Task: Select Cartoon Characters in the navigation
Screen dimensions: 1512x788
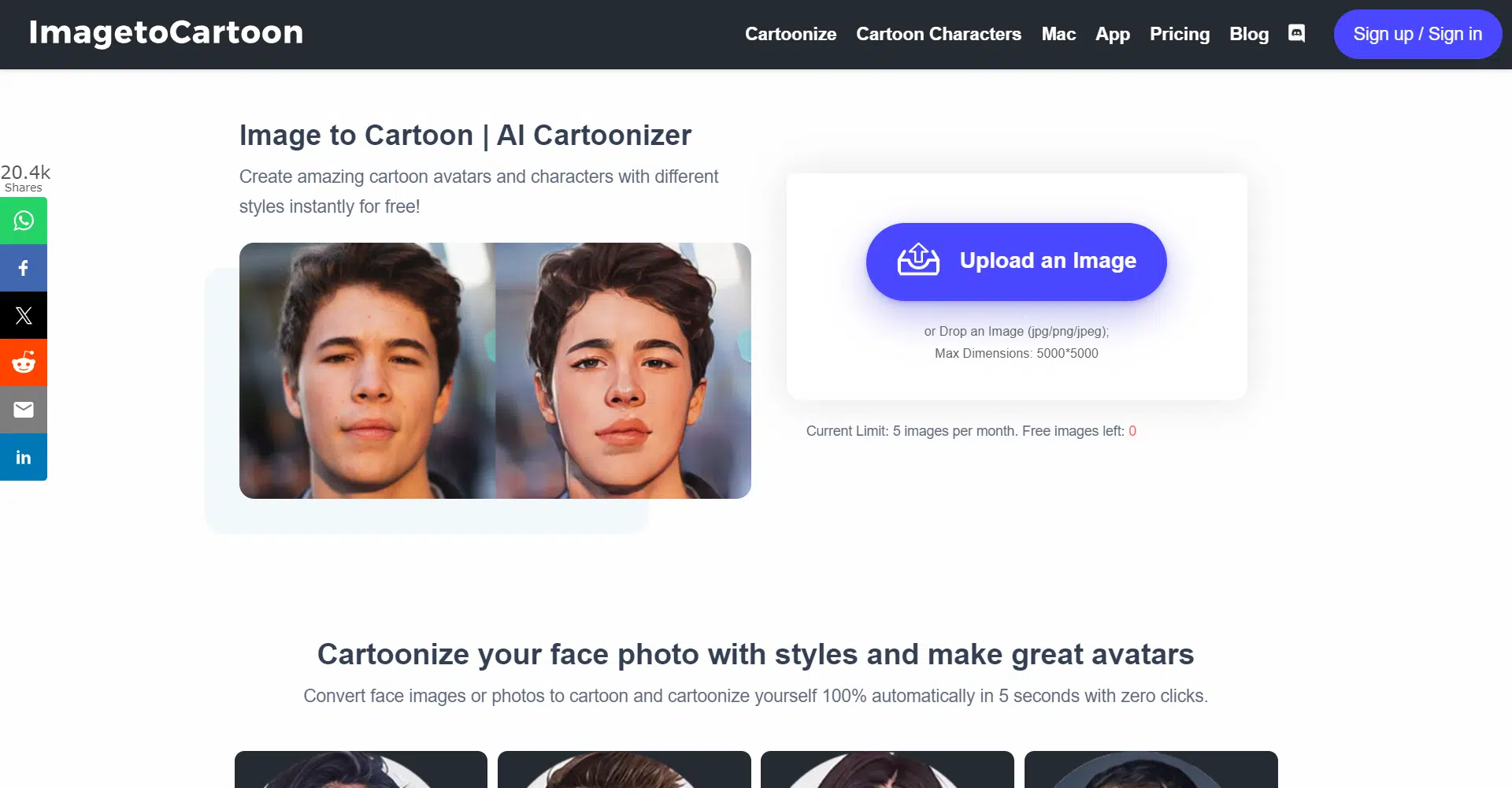Action: click(938, 34)
